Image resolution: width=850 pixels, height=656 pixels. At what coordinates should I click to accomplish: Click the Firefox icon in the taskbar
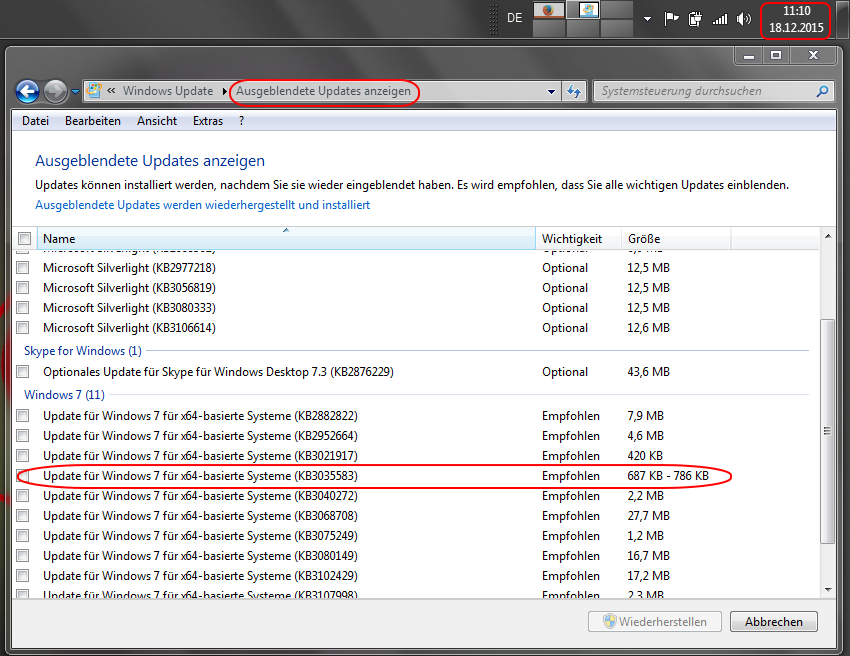pyautogui.click(x=547, y=10)
